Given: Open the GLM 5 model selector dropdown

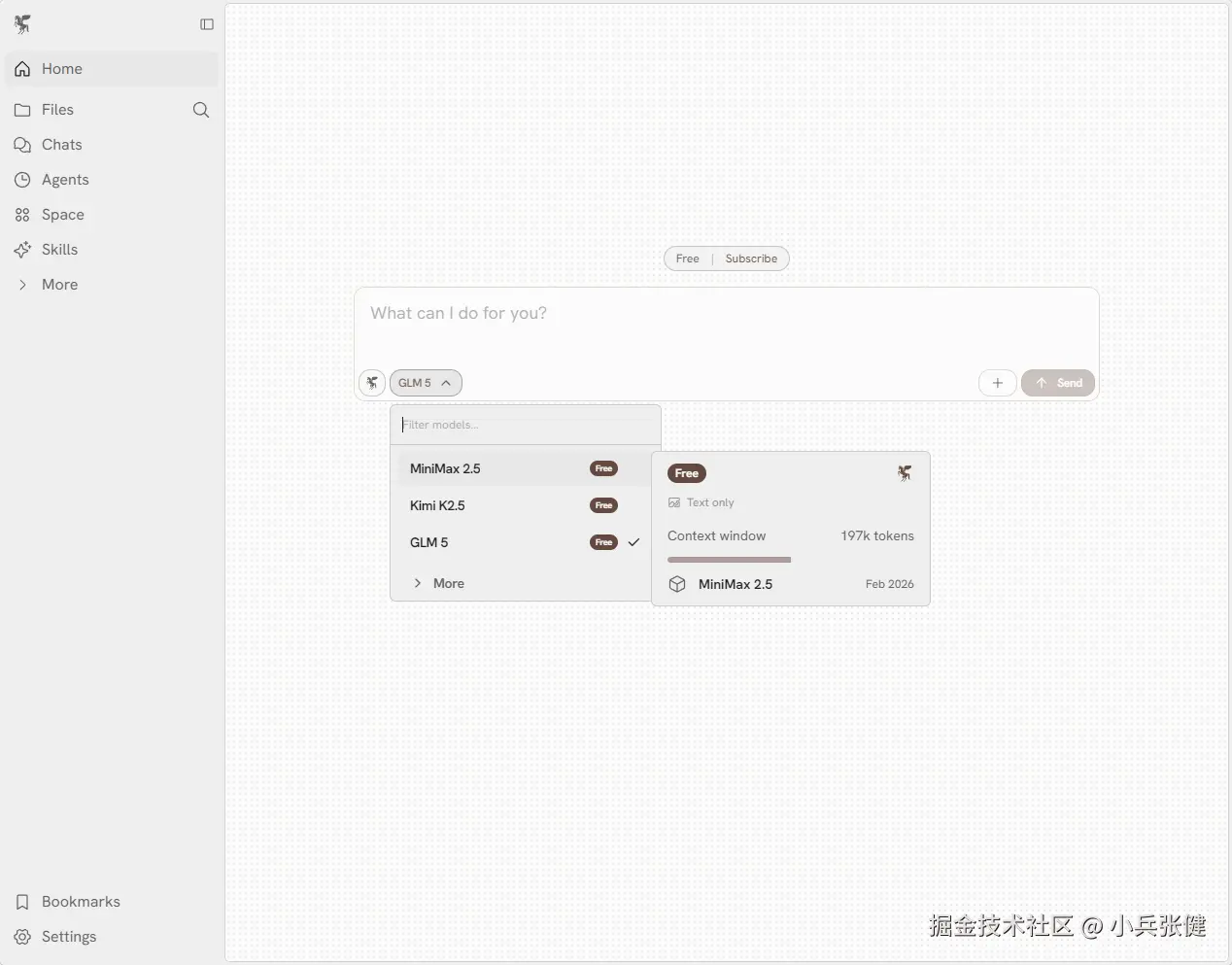Looking at the screenshot, I should click(426, 383).
